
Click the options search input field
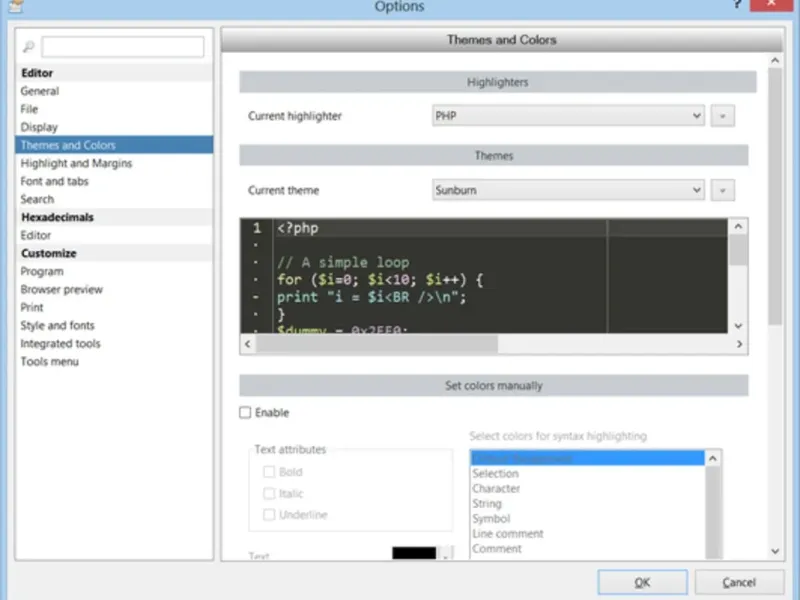pyautogui.click(x=123, y=47)
